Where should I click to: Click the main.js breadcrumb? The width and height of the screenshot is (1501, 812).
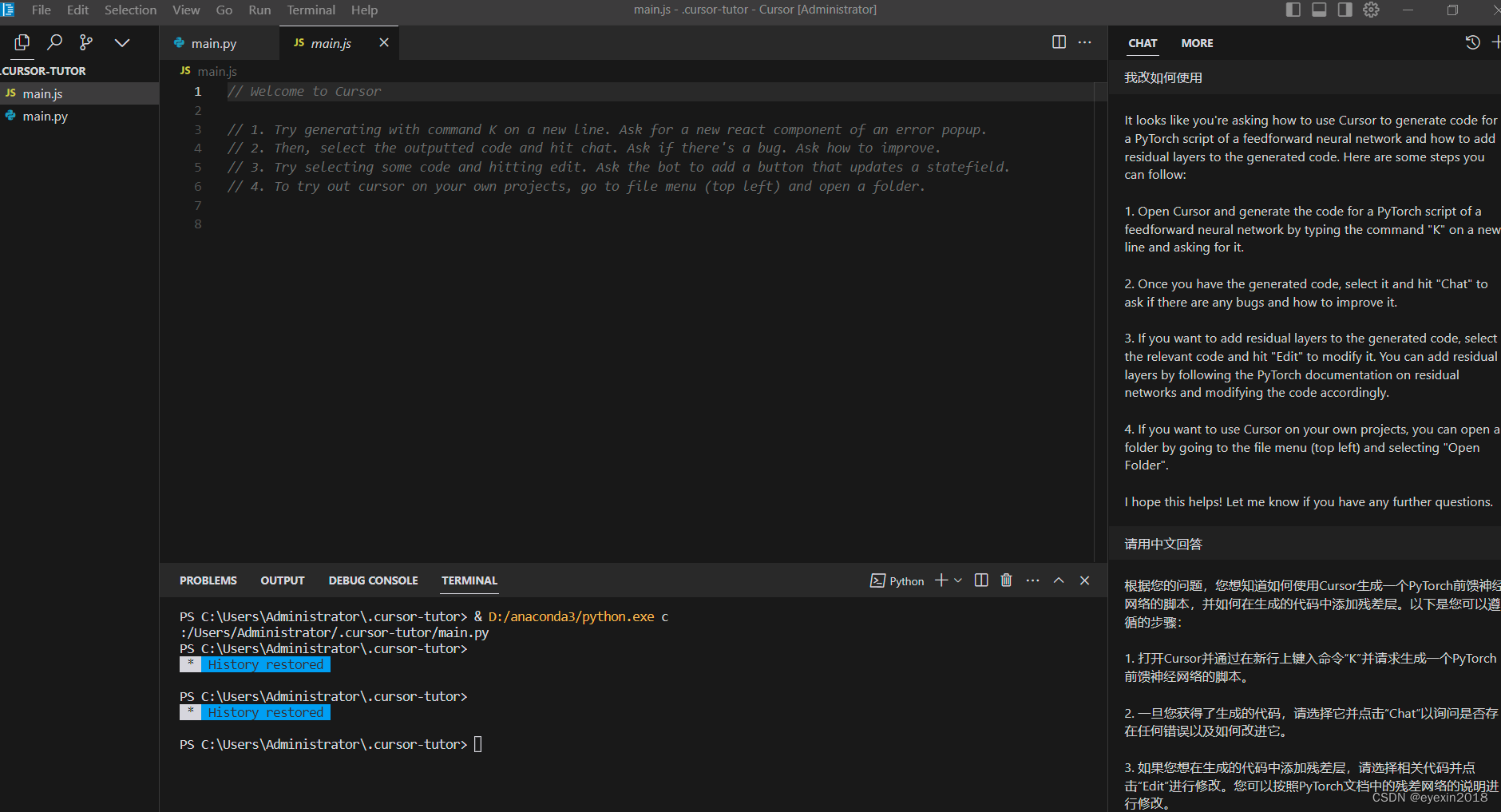217,71
